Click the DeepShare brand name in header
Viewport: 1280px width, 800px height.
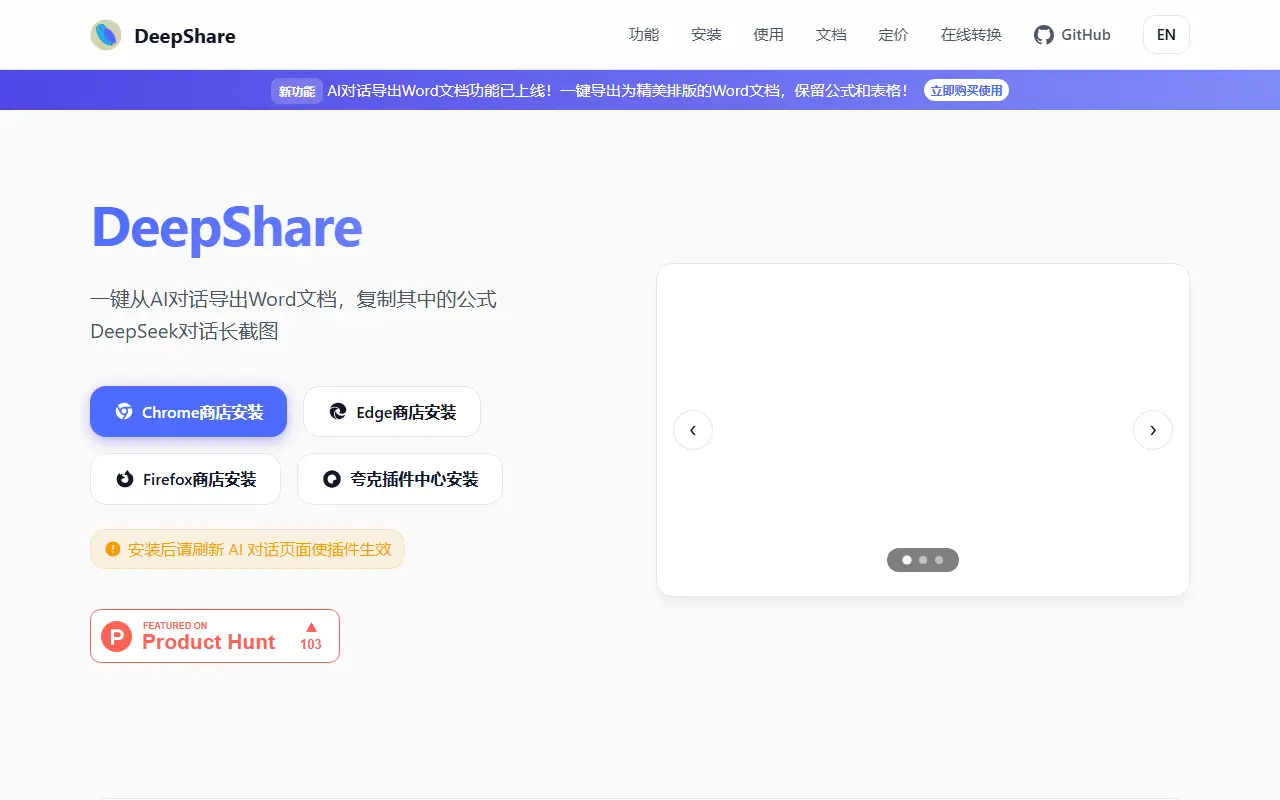click(185, 36)
